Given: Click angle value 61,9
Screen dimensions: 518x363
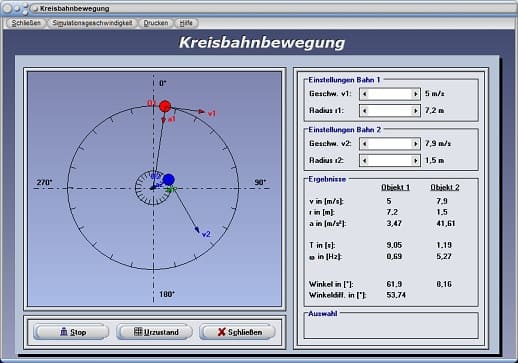Looking at the screenshot, I should pyautogui.click(x=394, y=284).
